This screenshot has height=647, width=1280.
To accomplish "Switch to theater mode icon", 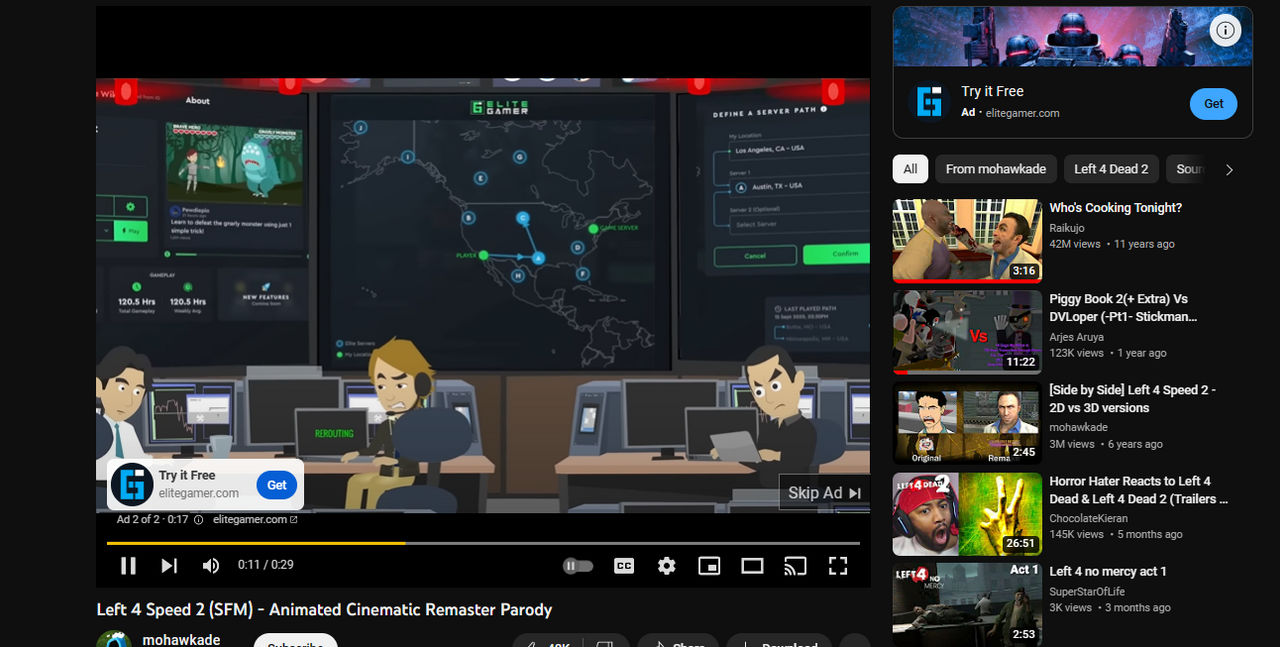I will 752,566.
